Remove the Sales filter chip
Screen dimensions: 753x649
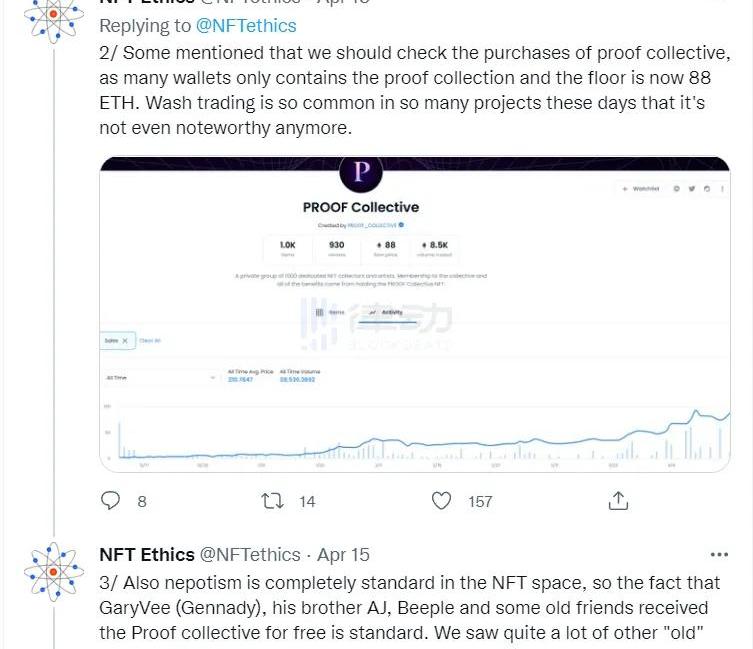(x=125, y=341)
